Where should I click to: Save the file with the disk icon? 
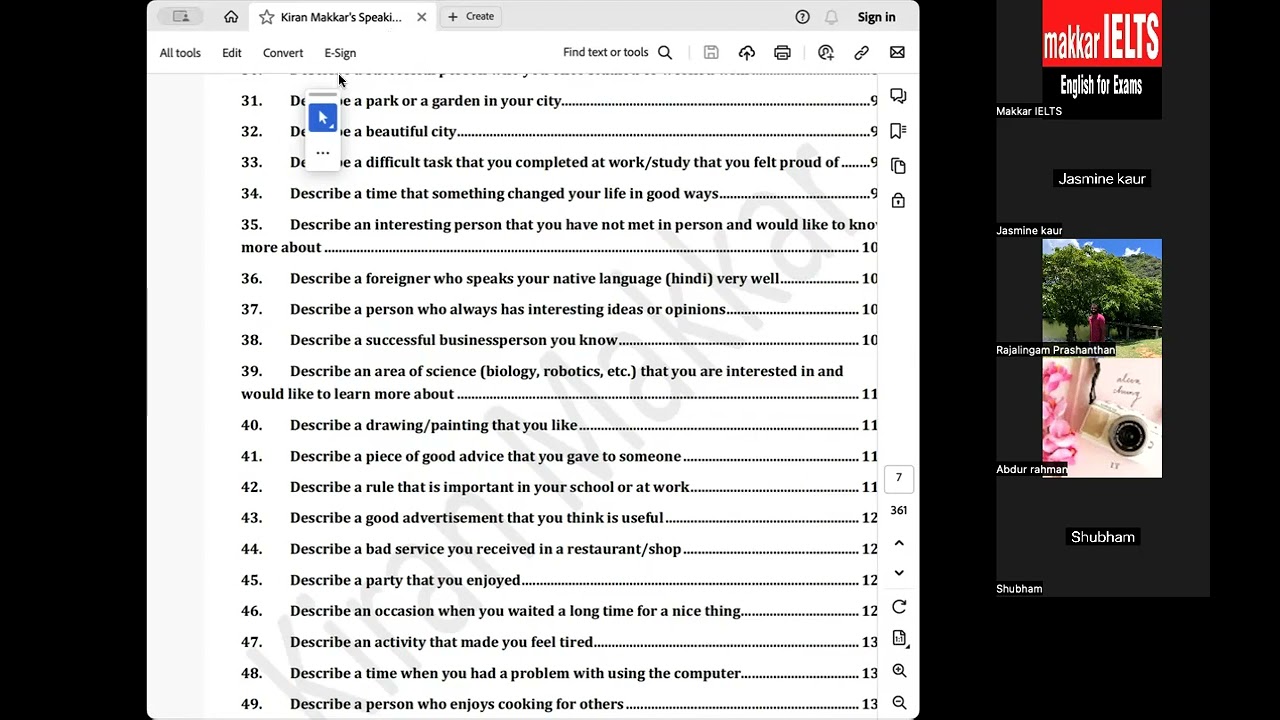click(711, 53)
